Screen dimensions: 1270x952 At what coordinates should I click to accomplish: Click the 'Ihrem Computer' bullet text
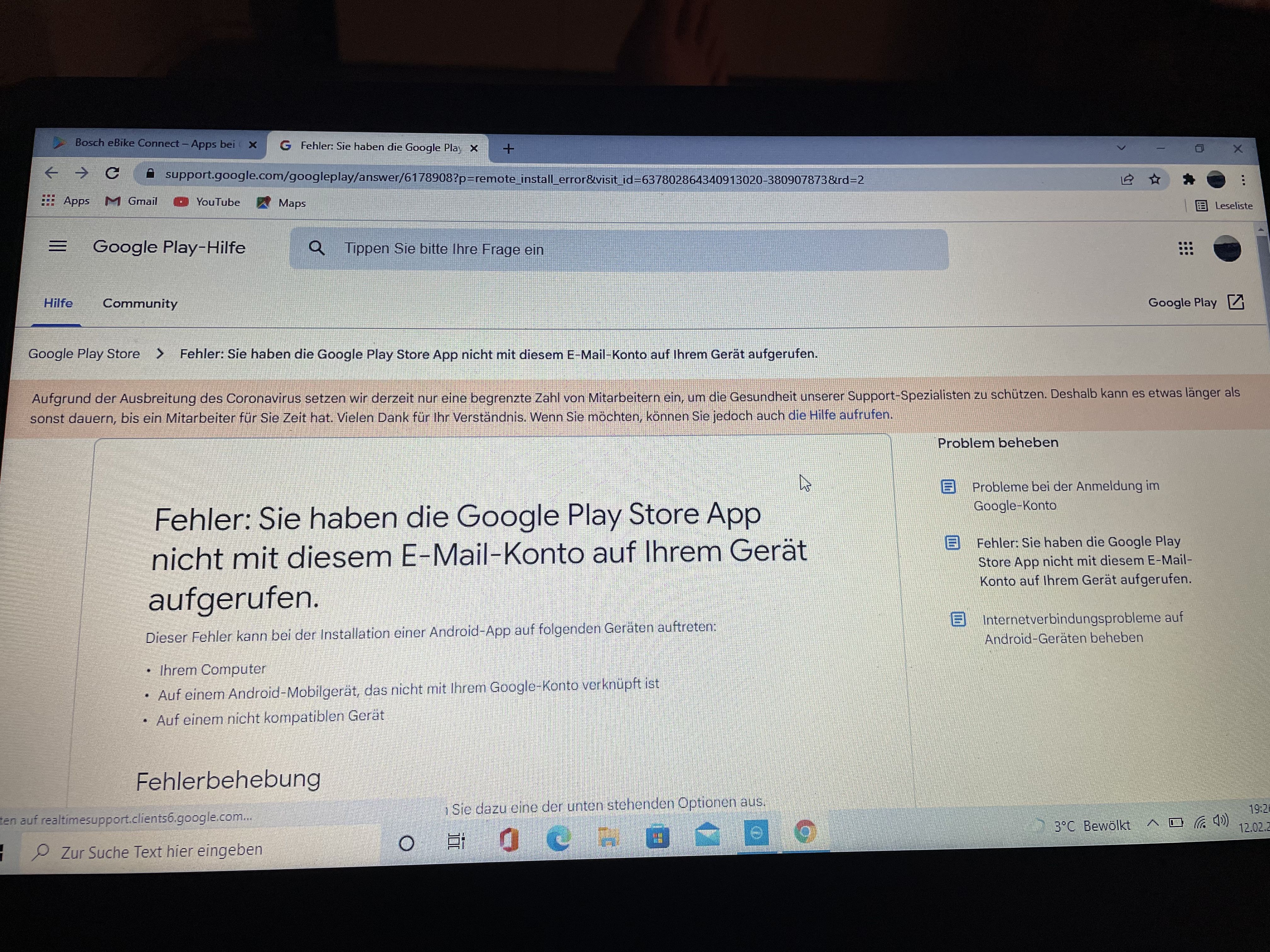point(212,669)
